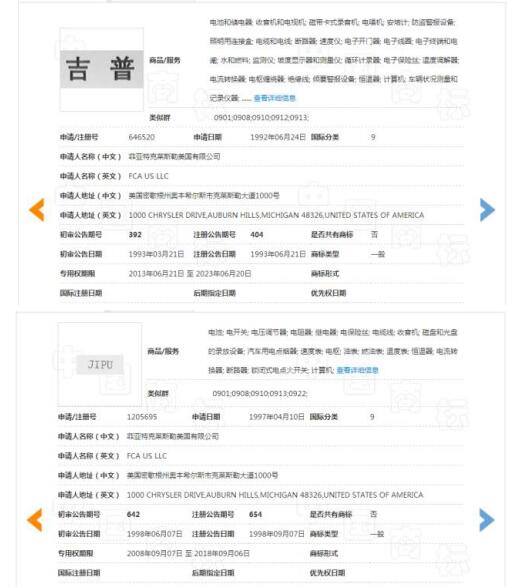Open 查看详细信息 link in the 吉普 record

pos(275,98)
